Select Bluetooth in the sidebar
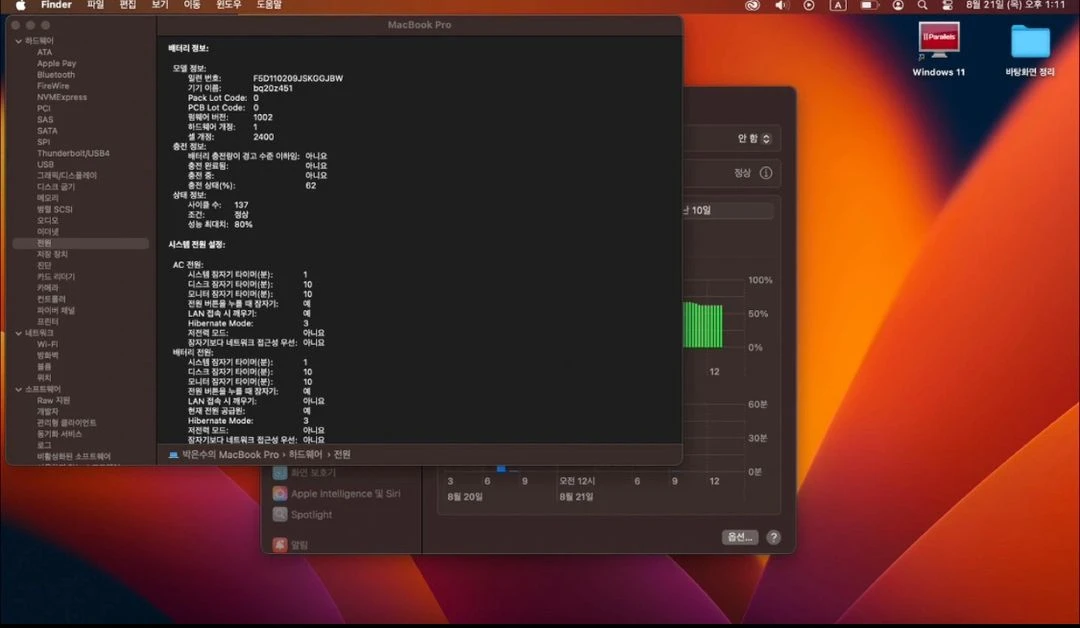Viewport: 1080px width, 628px height. tap(56, 74)
